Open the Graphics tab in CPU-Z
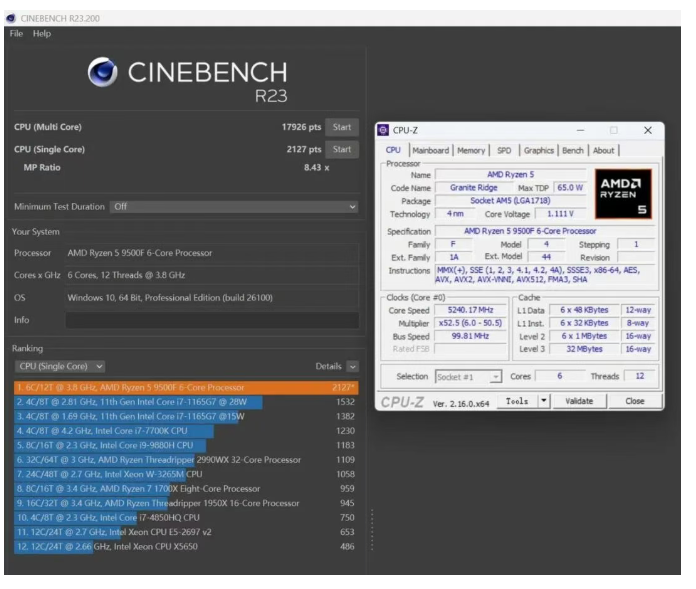The height and width of the screenshot is (589, 696). point(538,151)
